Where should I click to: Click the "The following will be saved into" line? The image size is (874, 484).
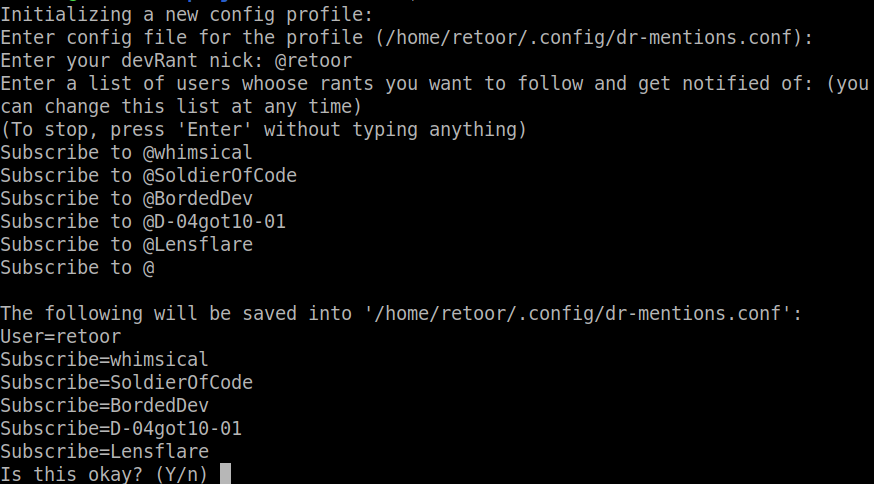pyautogui.click(x=401, y=313)
